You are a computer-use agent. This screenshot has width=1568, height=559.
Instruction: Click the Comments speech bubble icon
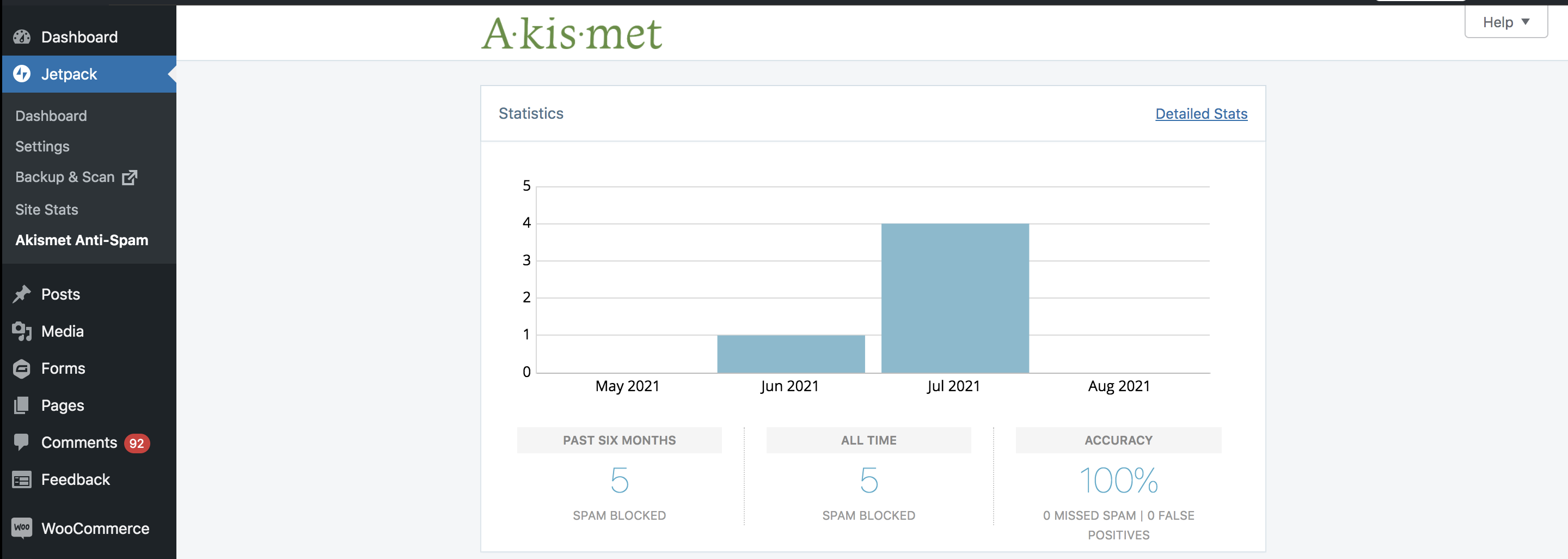point(21,442)
